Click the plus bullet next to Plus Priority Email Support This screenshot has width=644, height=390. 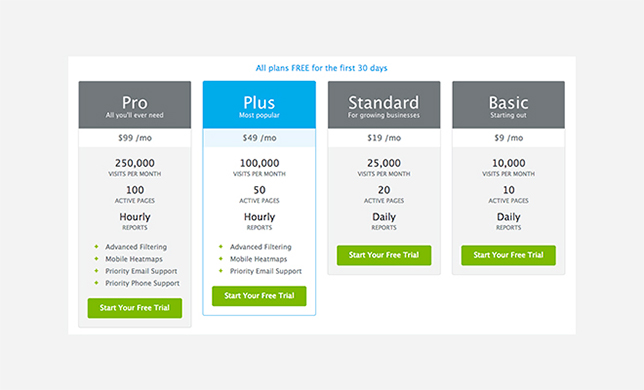[x=221, y=271]
